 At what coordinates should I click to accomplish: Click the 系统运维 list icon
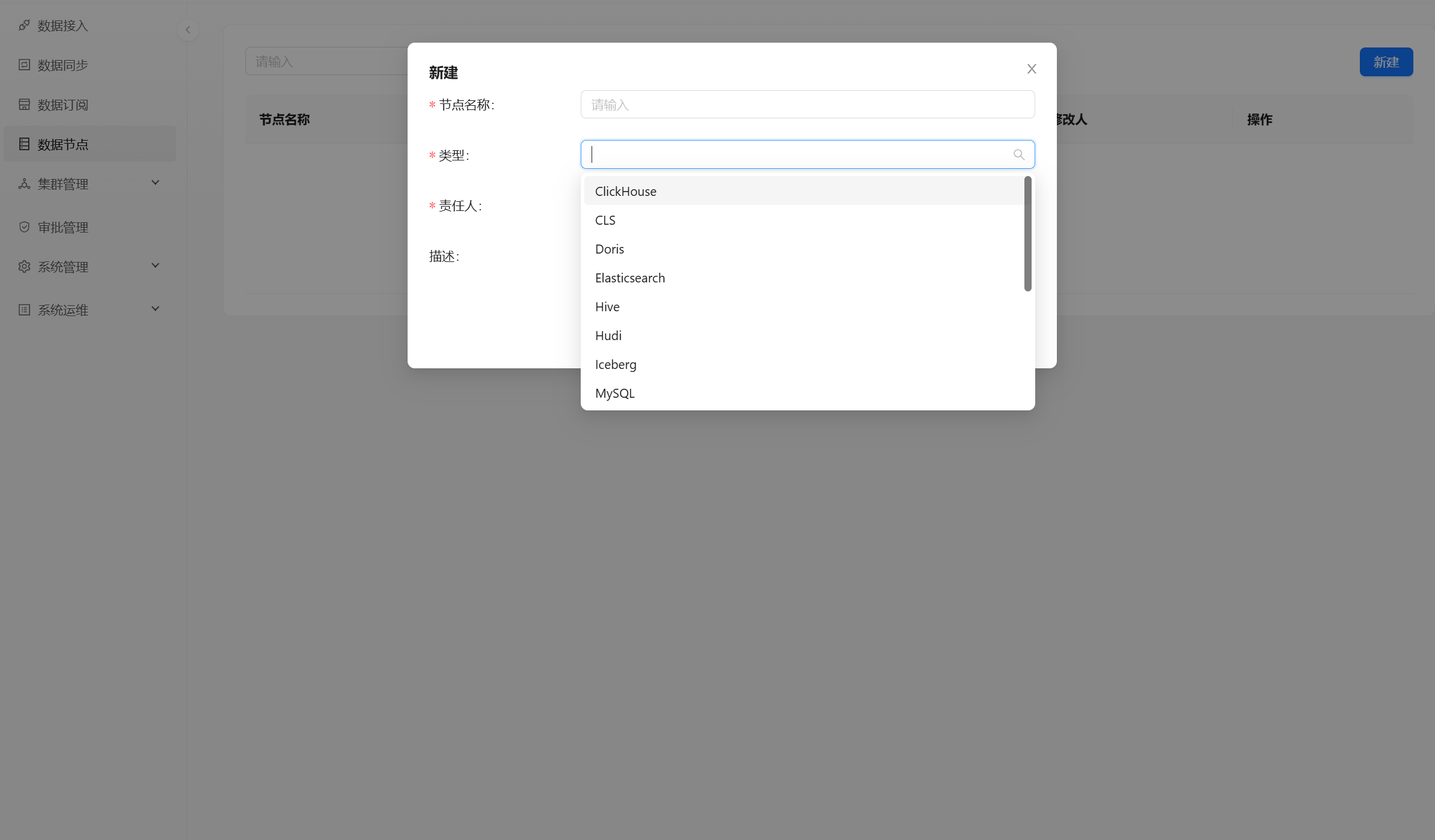coord(24,310)
